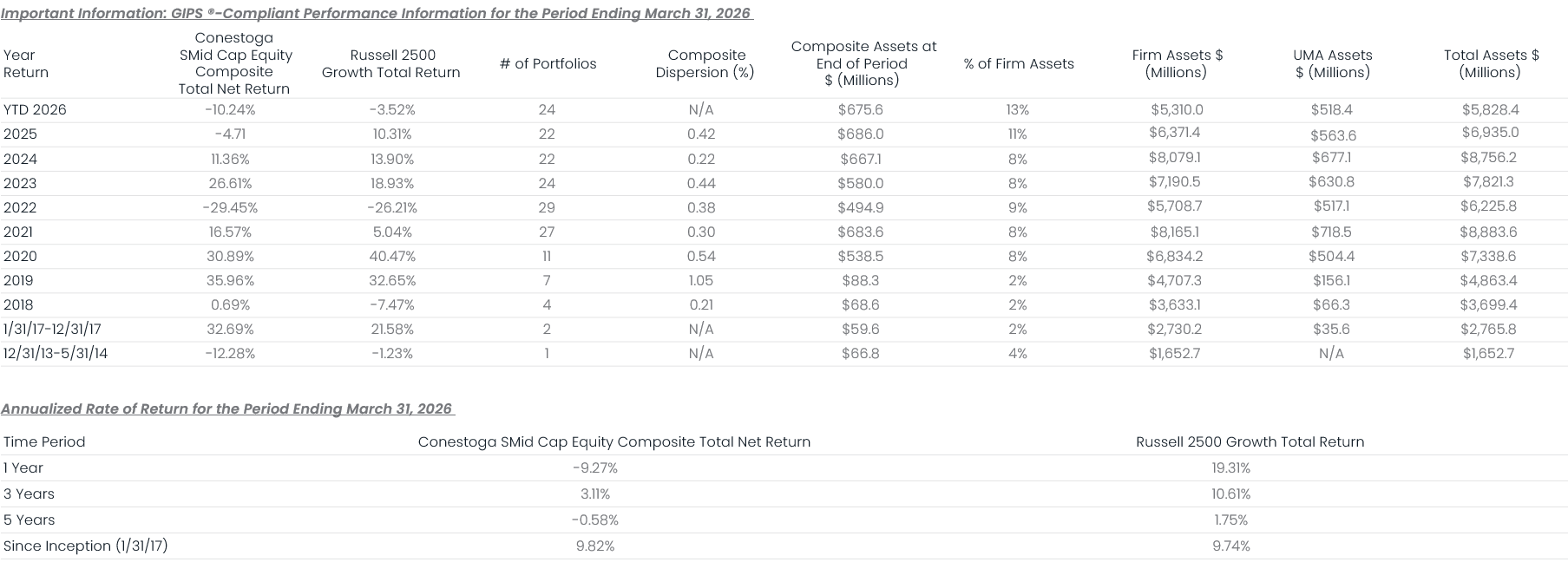Click the Annualized Rate of Return heading
1568x562 pixels.
(x=226, y=408)
